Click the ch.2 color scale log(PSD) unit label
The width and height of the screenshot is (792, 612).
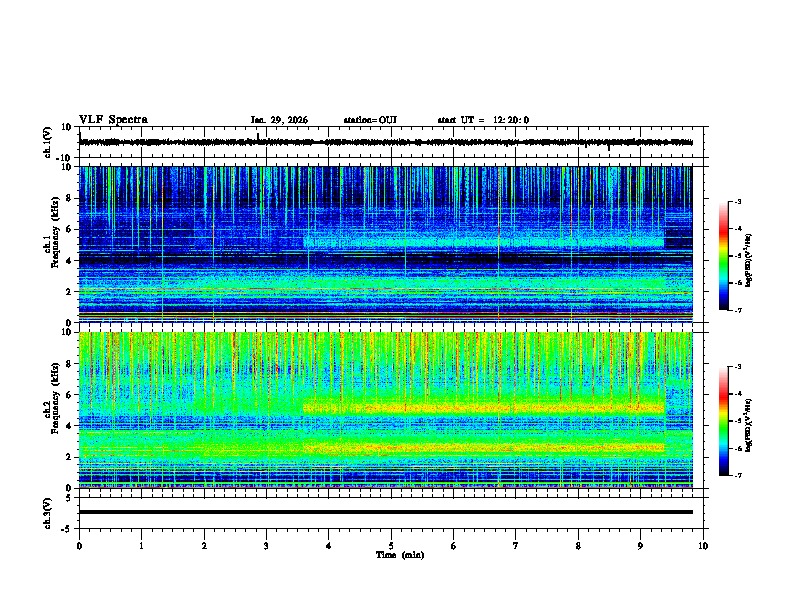tap(748, 425)
